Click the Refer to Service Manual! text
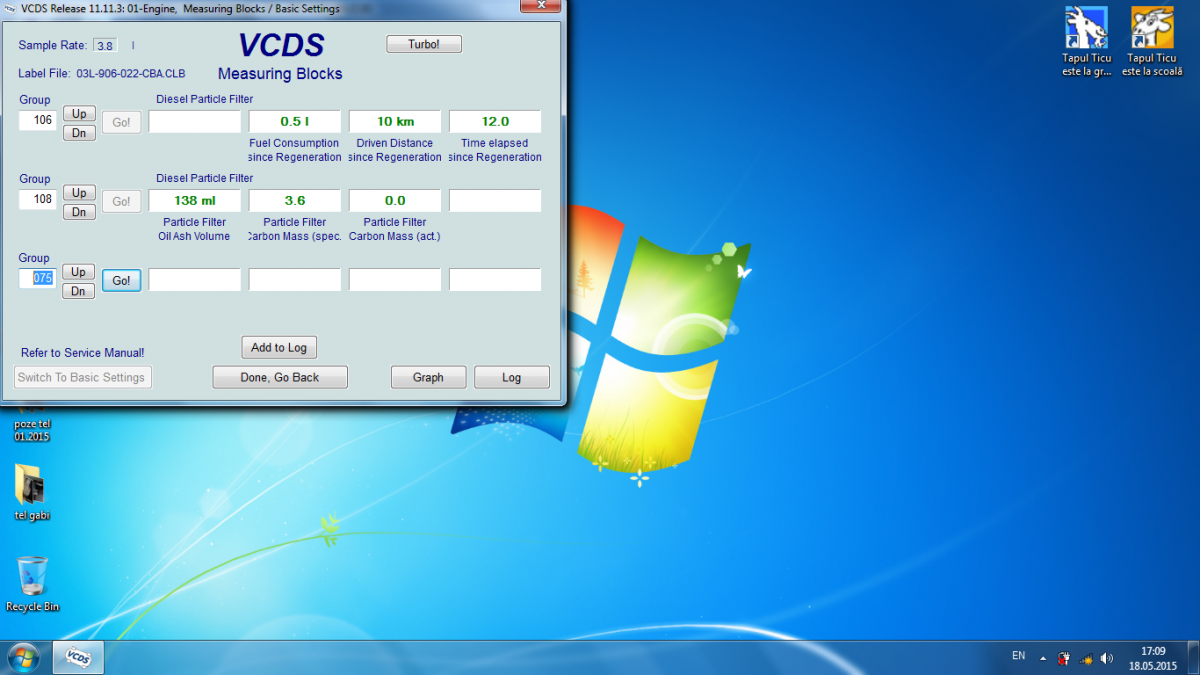Screen dimensions: 1200x675 (x=83, y=353)
